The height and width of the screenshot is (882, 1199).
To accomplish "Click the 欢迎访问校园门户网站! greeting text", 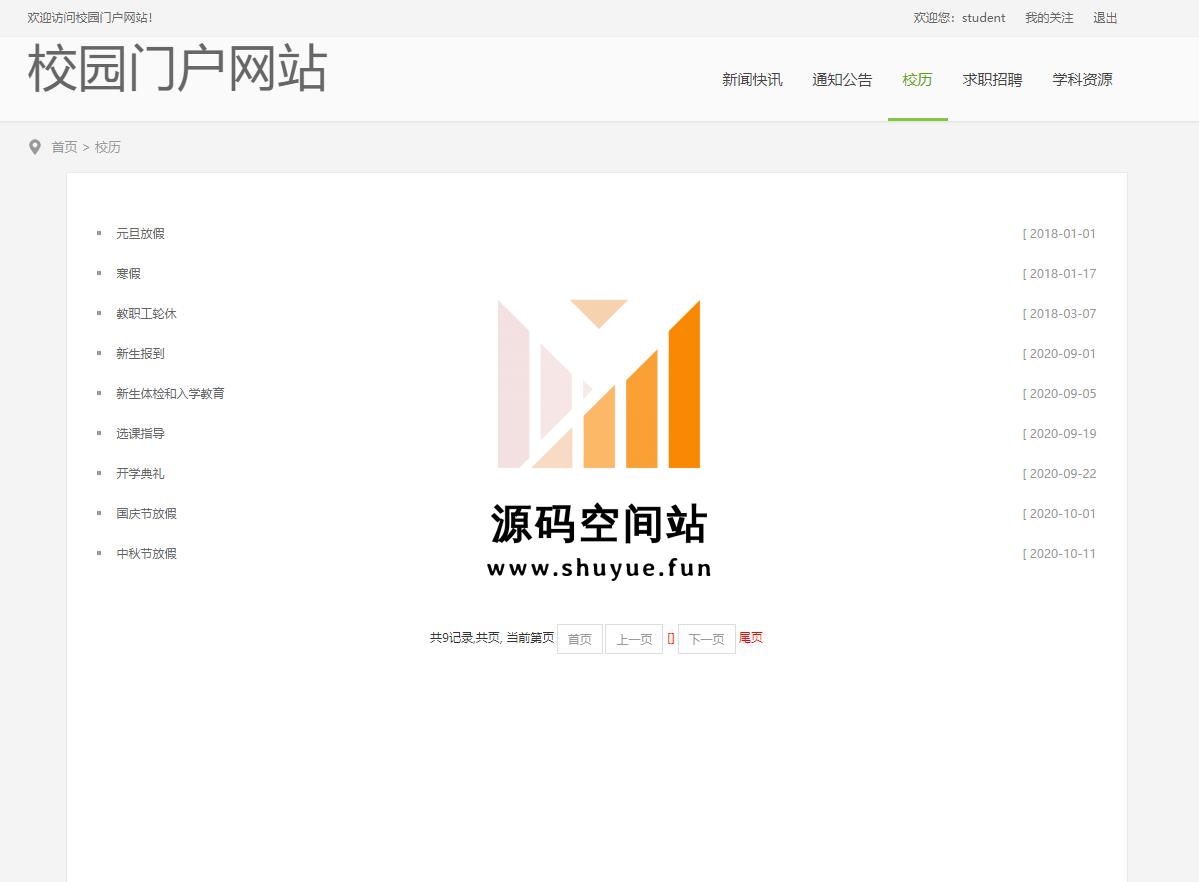I will 90,18.
